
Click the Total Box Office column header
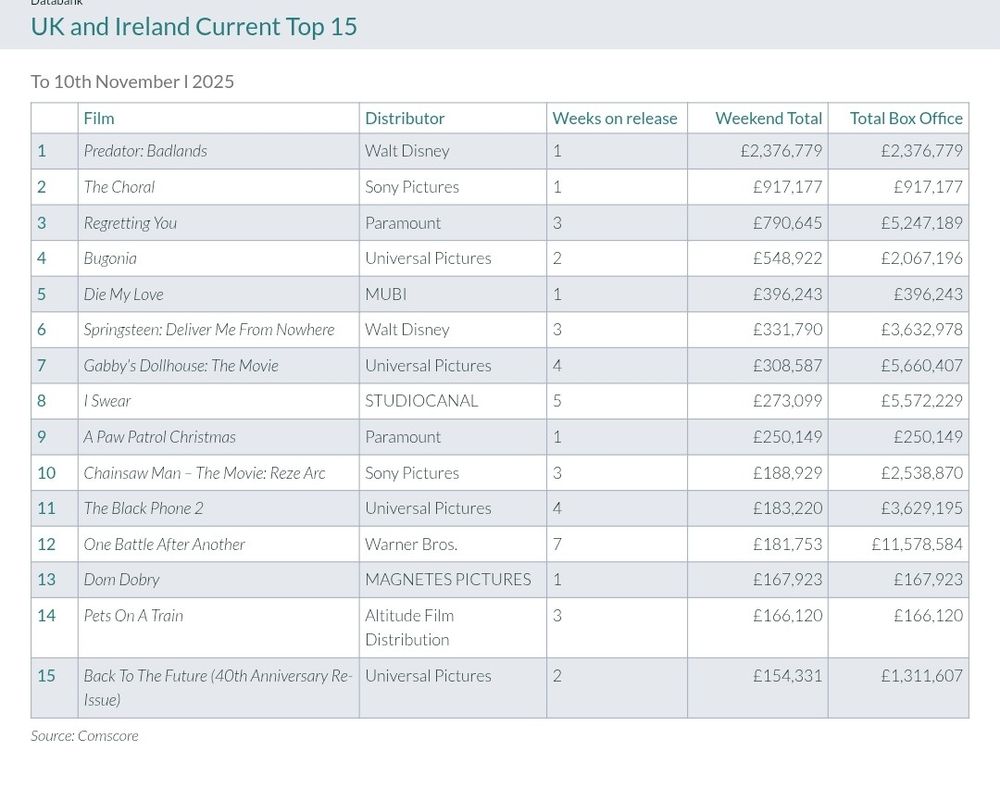coord(906,119)
